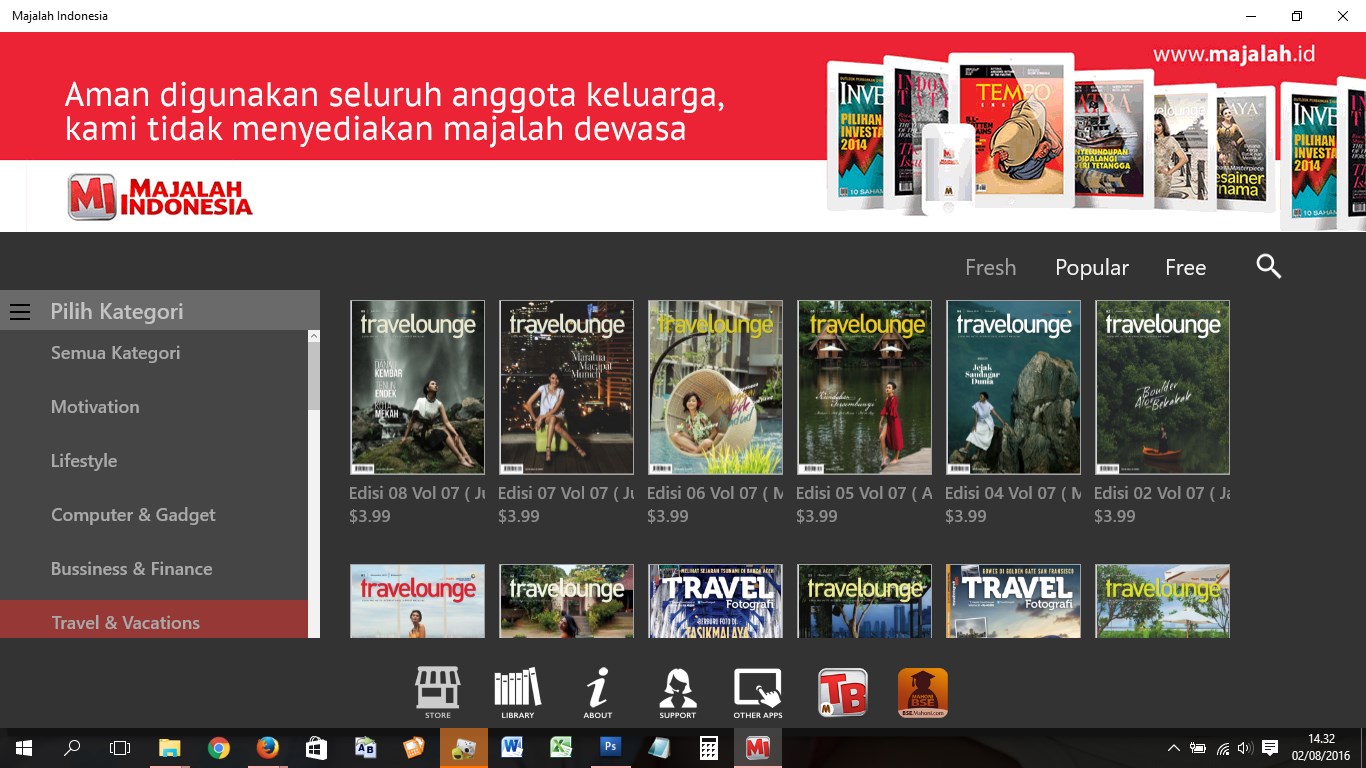Click the www.majalah.id banner link

coord(1233,53)
